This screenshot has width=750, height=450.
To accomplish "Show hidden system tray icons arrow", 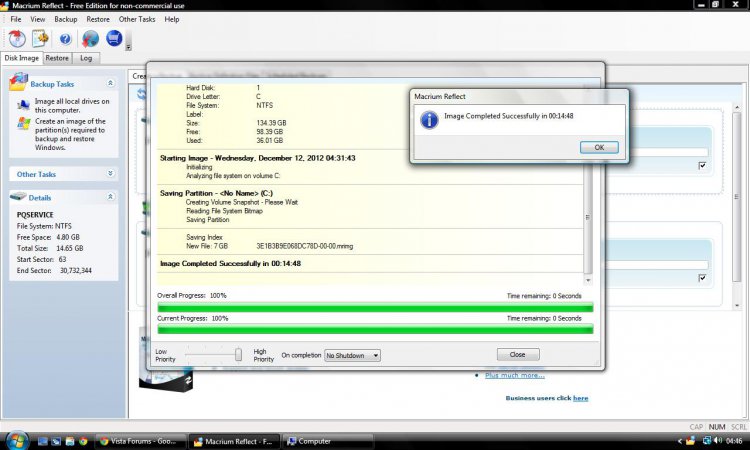I will click(x=680, y=441).
